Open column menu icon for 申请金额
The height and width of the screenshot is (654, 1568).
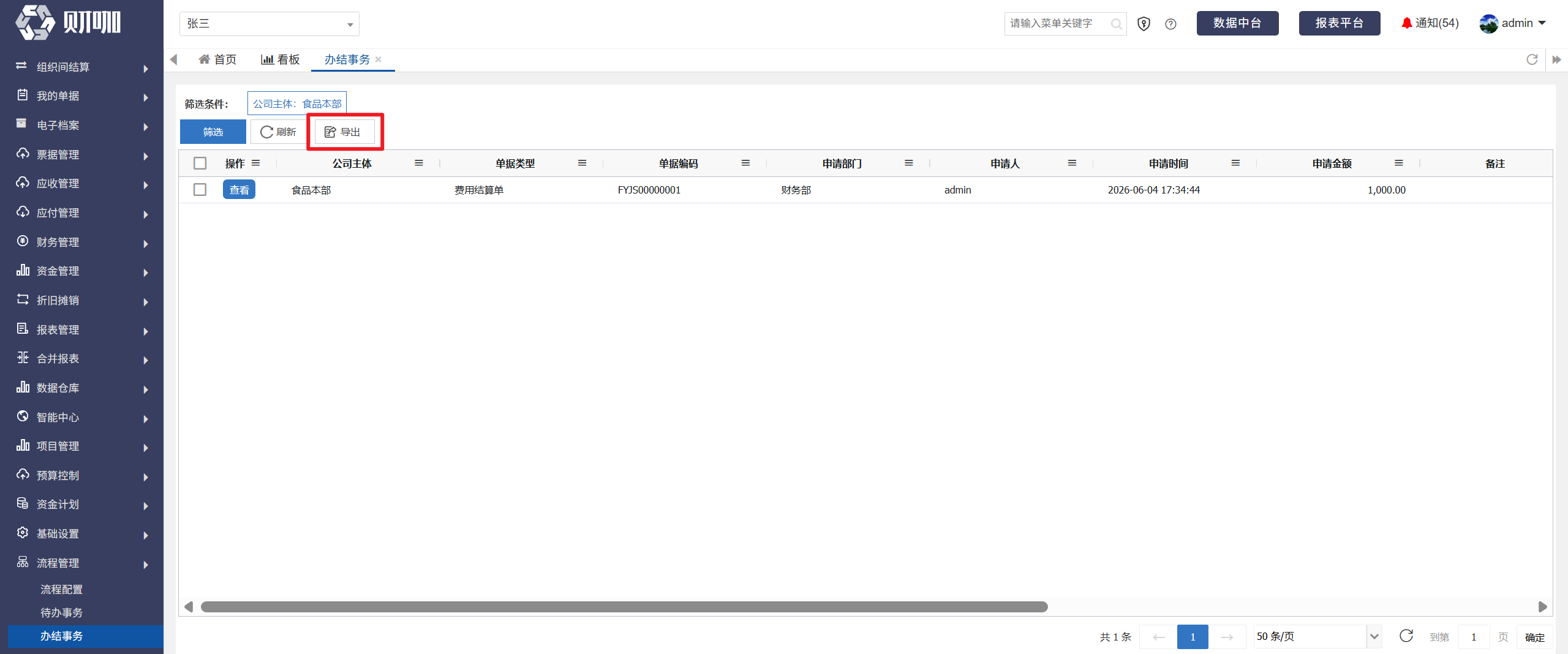point(1399,163)
